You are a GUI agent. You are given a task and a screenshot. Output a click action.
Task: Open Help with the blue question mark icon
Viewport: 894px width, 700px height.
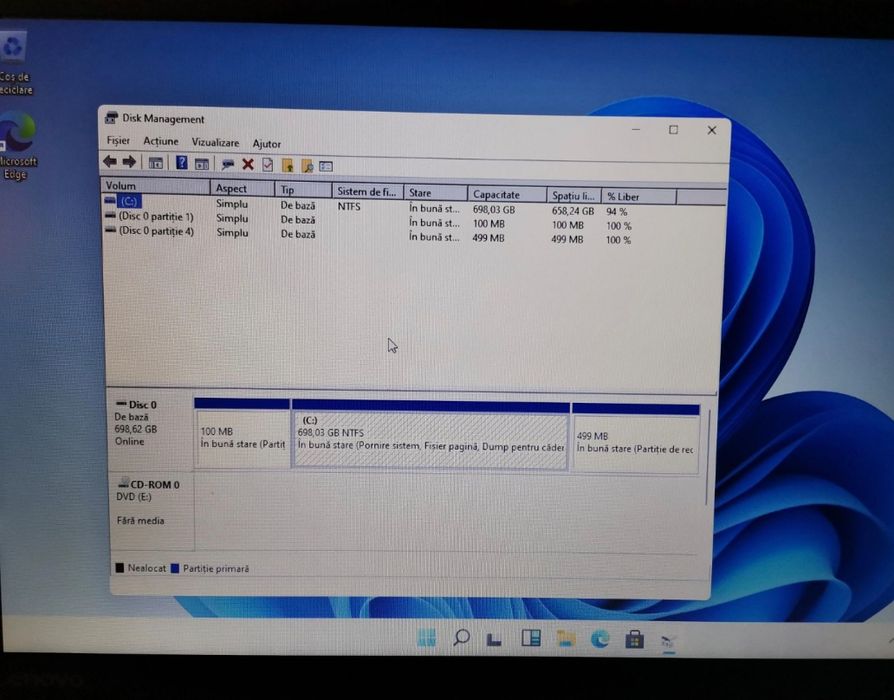coord(181,163)
